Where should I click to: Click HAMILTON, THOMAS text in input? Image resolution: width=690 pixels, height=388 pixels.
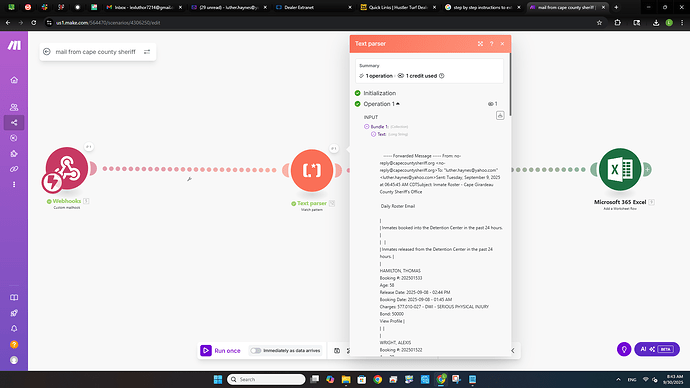(x=400, y=271)
